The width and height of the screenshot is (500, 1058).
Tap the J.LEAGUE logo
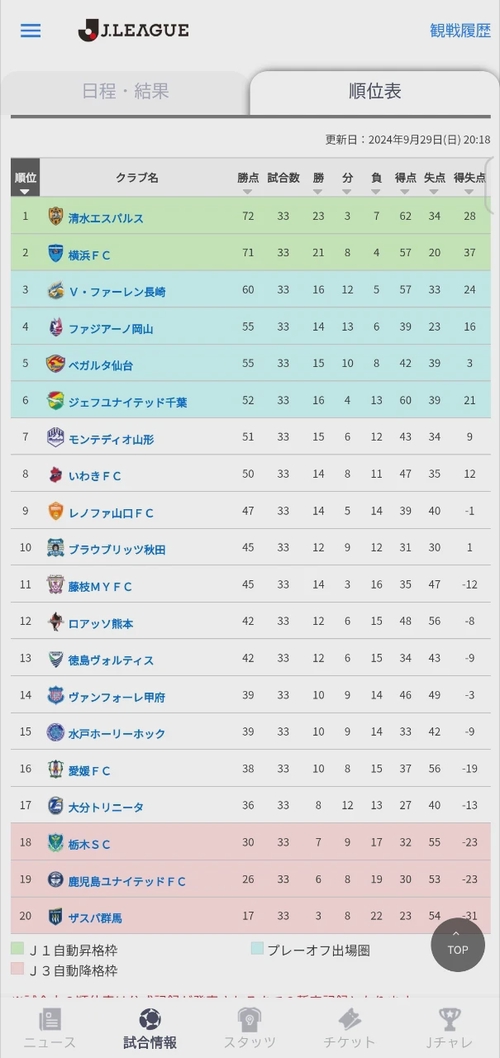click(133, 30)
